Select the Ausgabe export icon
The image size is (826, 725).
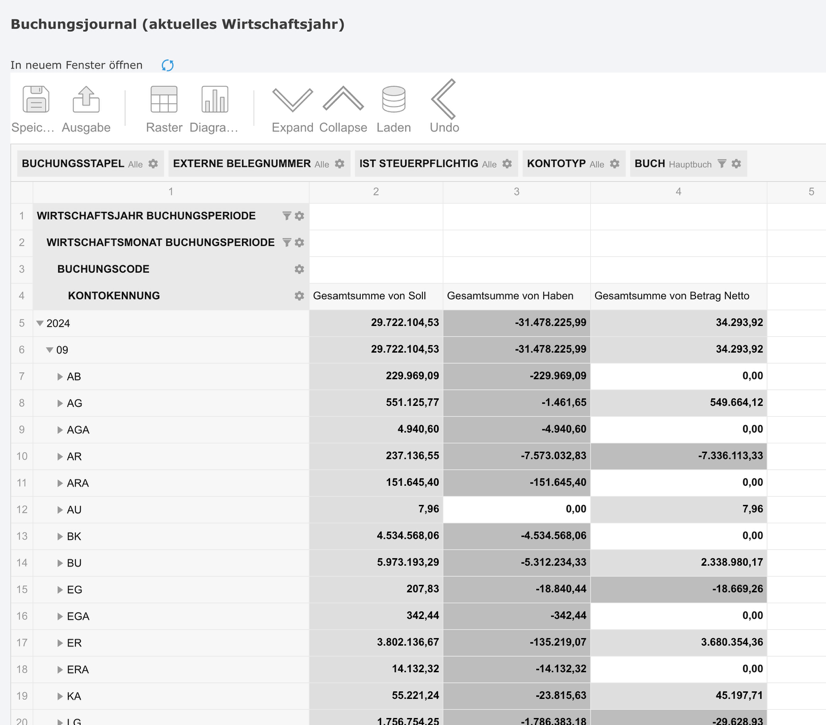pyautogui.click(x=86, y=100)
